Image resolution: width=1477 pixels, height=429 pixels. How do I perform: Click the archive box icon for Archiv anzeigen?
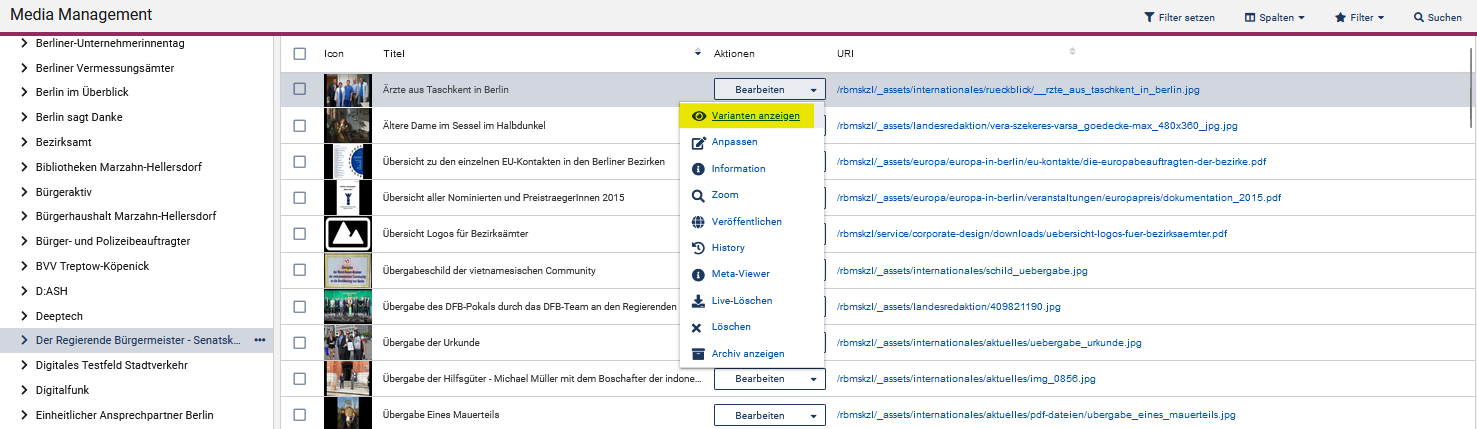click(x=699, y=354)
